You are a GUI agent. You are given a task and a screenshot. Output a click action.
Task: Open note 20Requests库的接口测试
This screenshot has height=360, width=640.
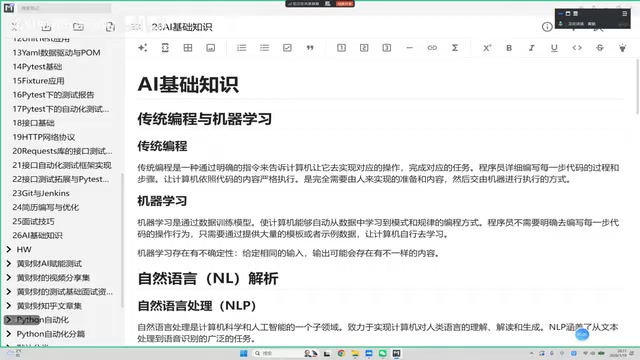click(x=62, y=151)
